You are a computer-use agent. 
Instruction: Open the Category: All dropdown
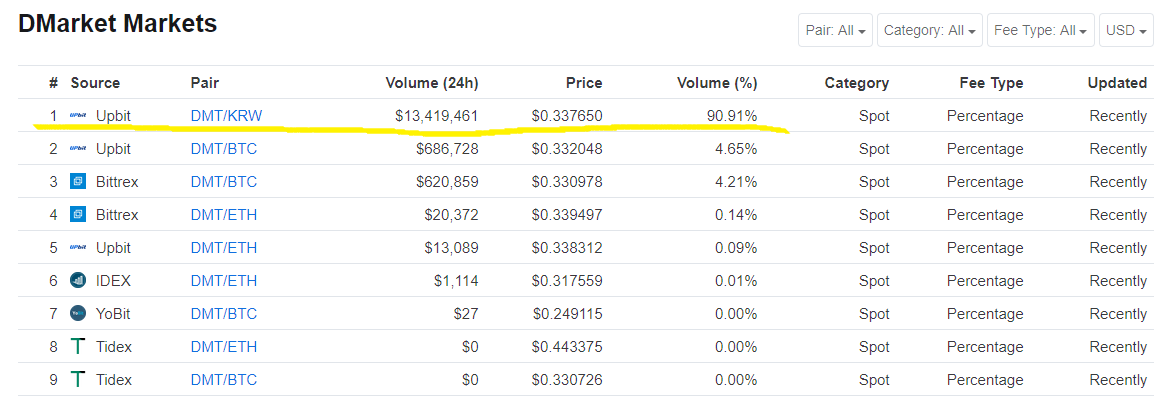click(929, 30)
